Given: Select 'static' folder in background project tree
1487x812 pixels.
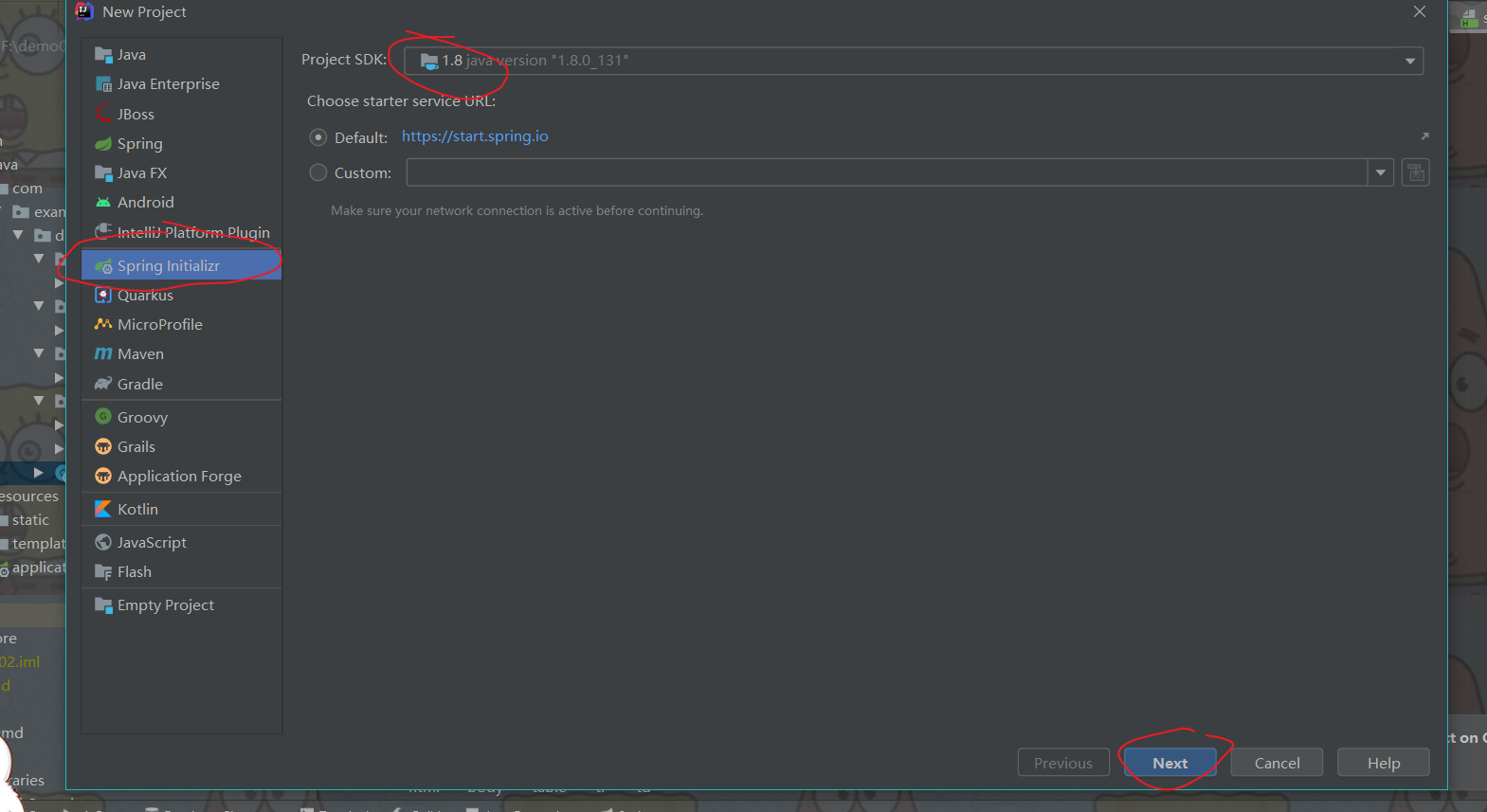Looking at the screenshot, I should 29,519.
